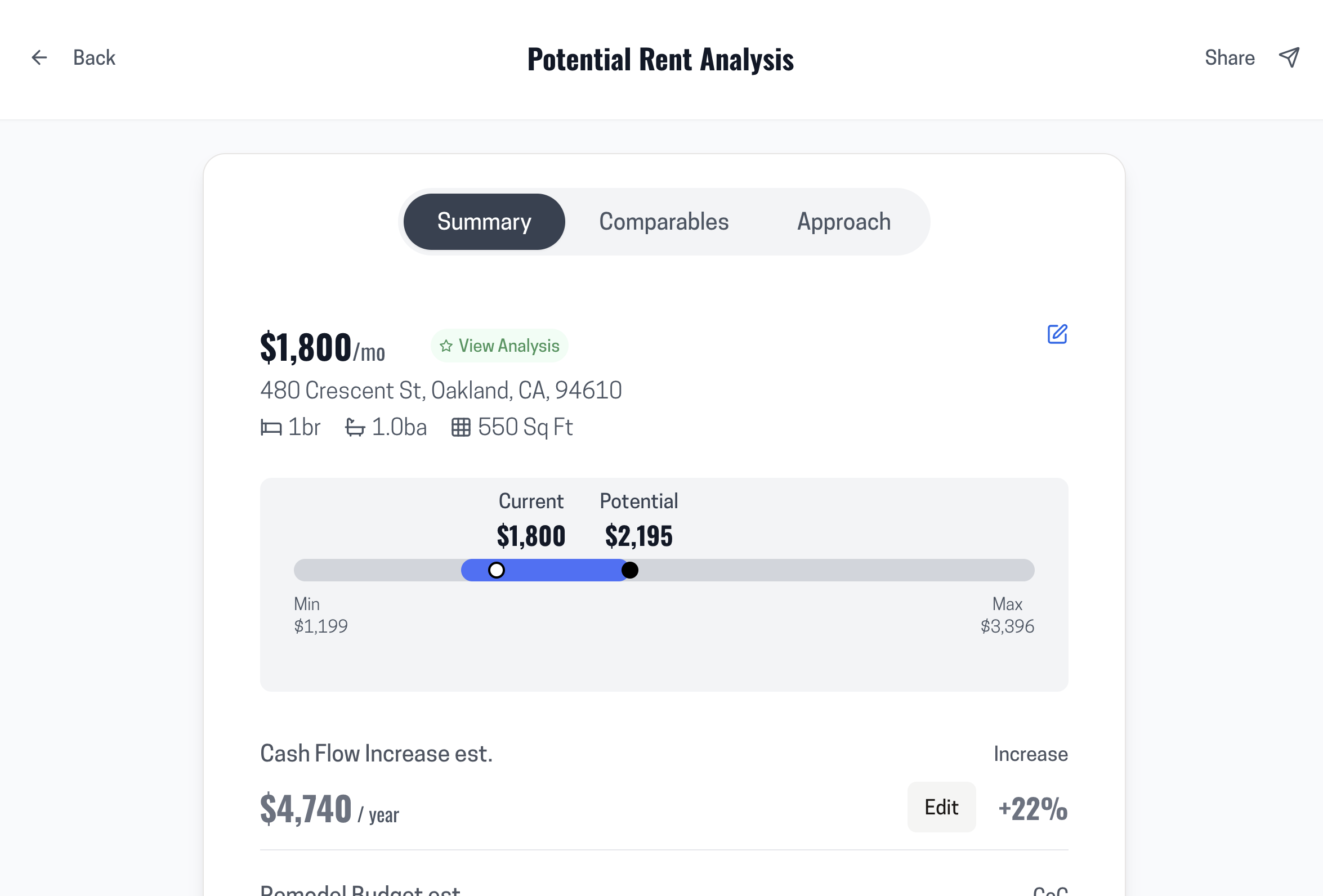The width and height of the screenshot is (1323, 896).
Task: Click the square footage grid icon
Action: point(461,428)
